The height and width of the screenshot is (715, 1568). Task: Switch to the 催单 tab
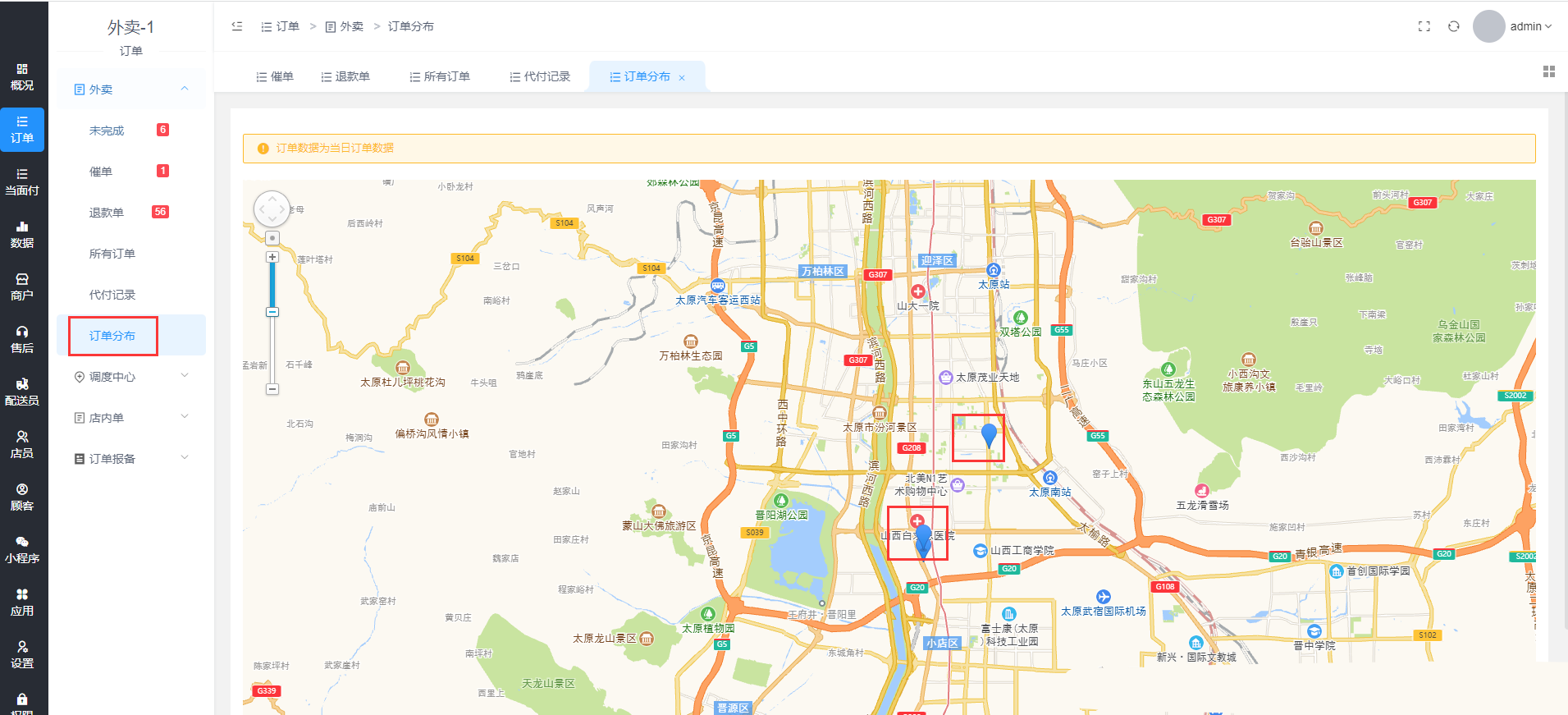tap(275, 76)
